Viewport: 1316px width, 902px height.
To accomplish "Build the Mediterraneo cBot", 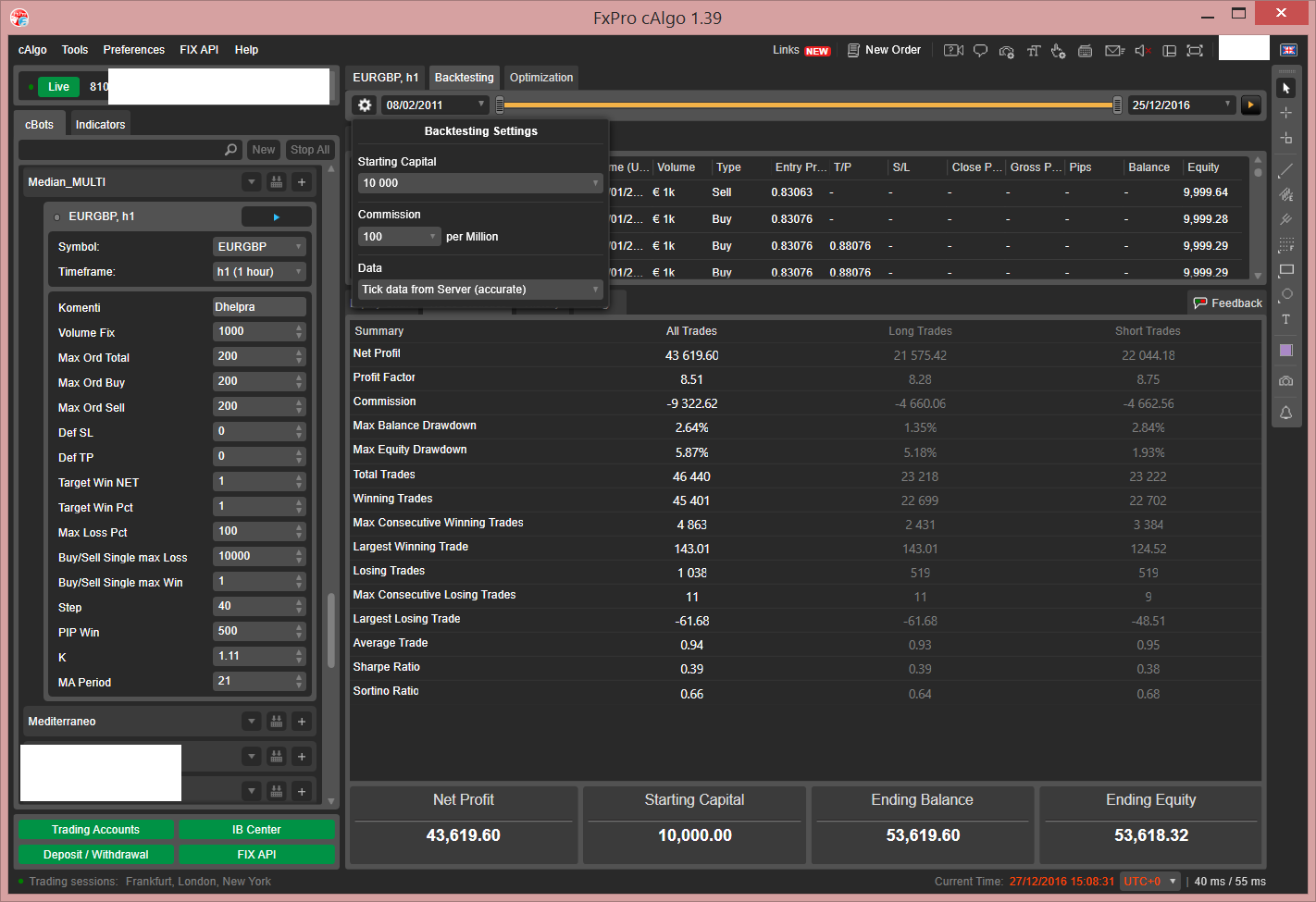I will [x=276, y=722].
